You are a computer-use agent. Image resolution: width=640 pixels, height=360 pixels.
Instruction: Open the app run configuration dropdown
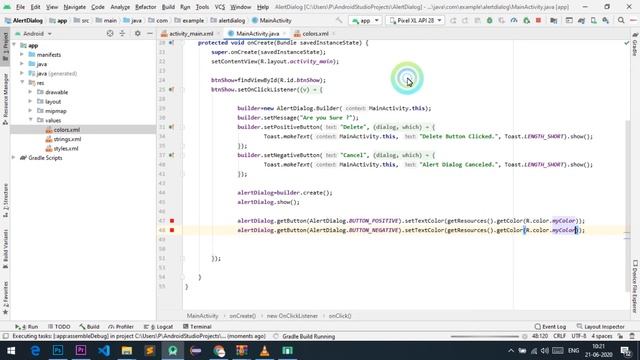tap(365, 20)
